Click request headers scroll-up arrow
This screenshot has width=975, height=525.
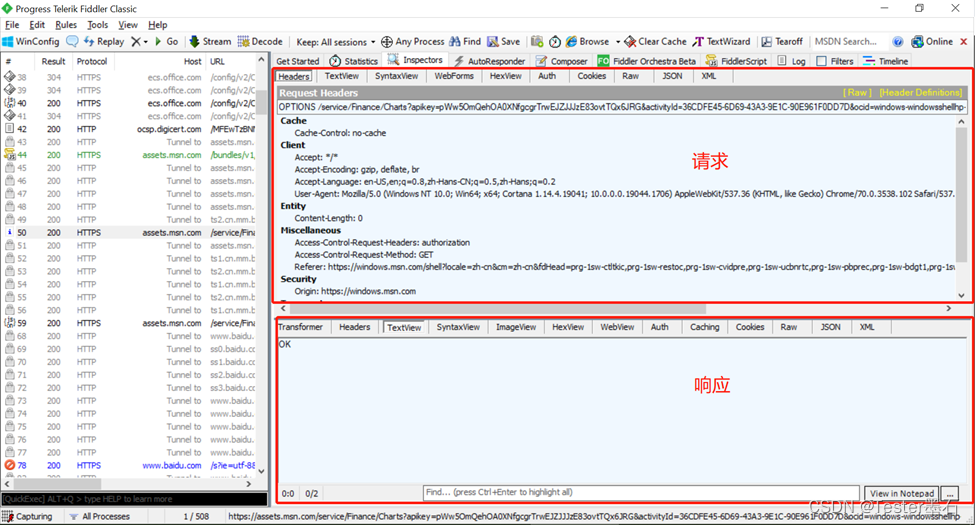click(x=961, y=122)
